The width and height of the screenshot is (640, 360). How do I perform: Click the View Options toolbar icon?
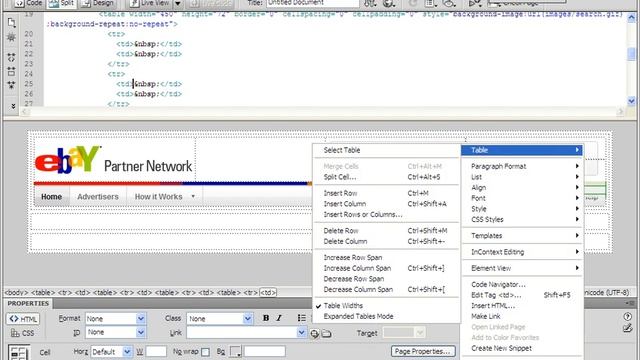coord(430,3)
